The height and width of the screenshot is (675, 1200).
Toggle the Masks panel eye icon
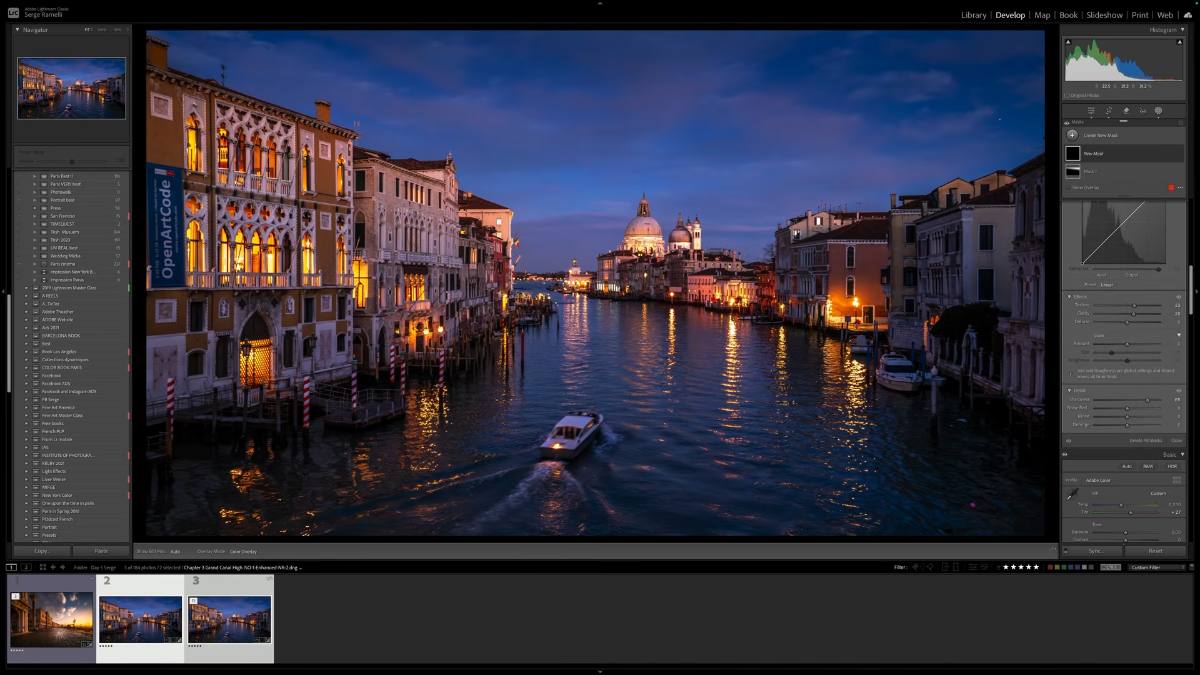click(1066, 122)
